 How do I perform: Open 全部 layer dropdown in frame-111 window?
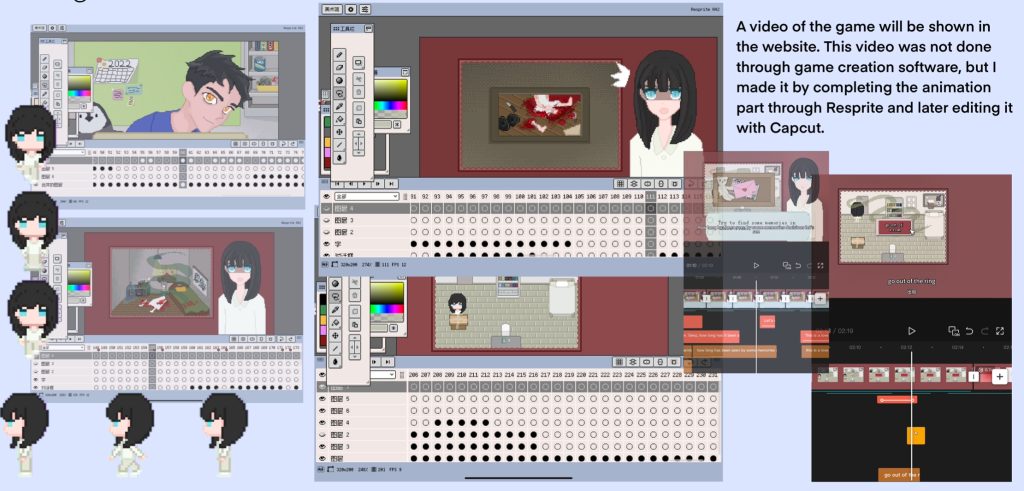pyautogui.click(x=366, y=197)
